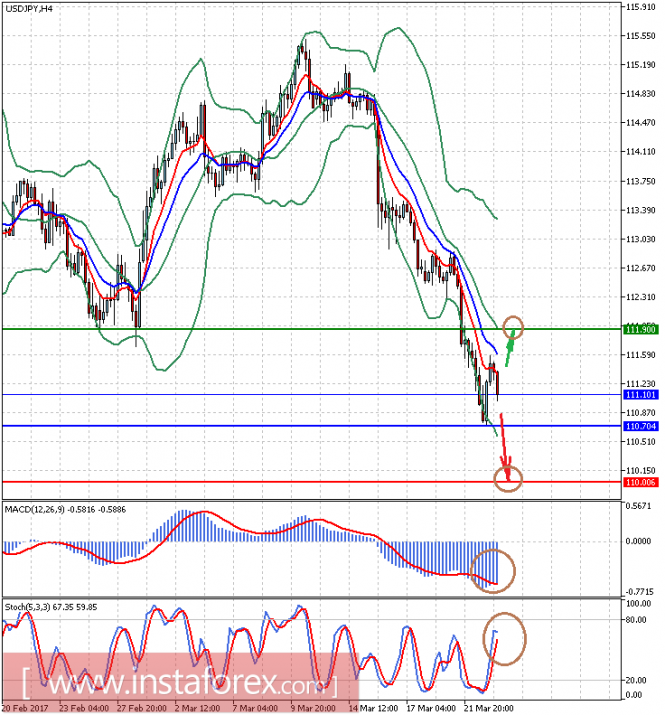
Task: Click the brown circle in the MACD panel
Action: pyautogui.click(x=493, y=570)
